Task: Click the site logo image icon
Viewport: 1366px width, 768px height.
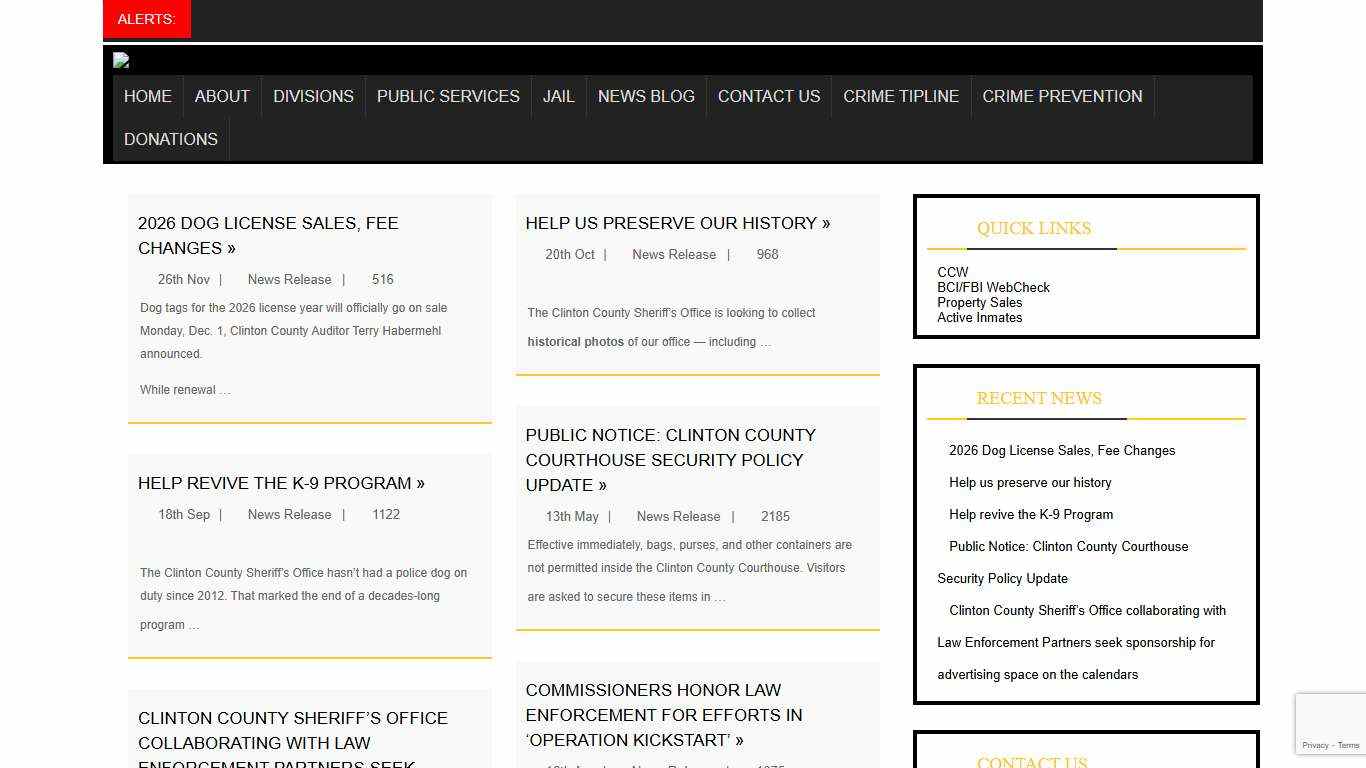Action: click(120, 60)
